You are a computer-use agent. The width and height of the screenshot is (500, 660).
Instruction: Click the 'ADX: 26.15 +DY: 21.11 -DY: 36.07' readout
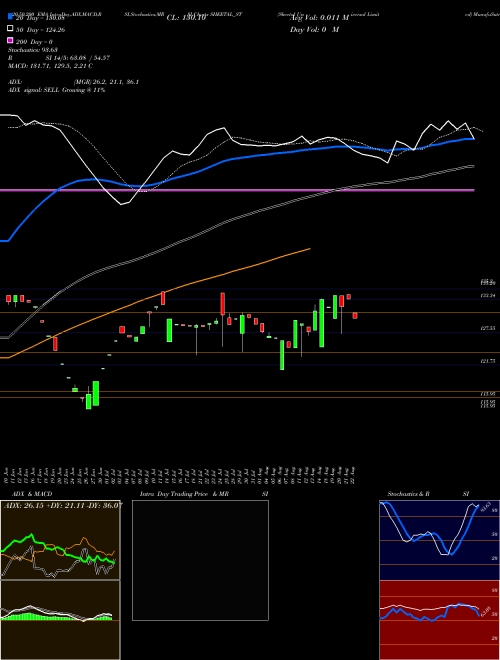[x=63, y=505]
